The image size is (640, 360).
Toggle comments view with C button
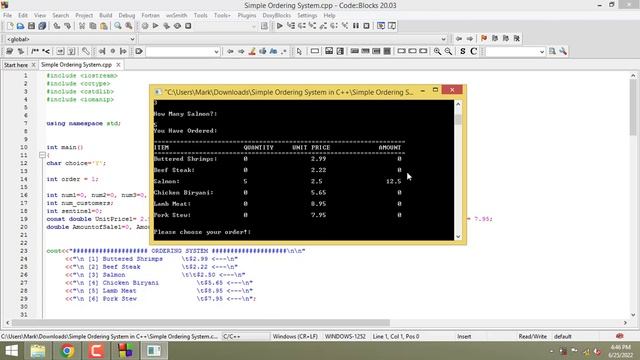pos(473,51)
